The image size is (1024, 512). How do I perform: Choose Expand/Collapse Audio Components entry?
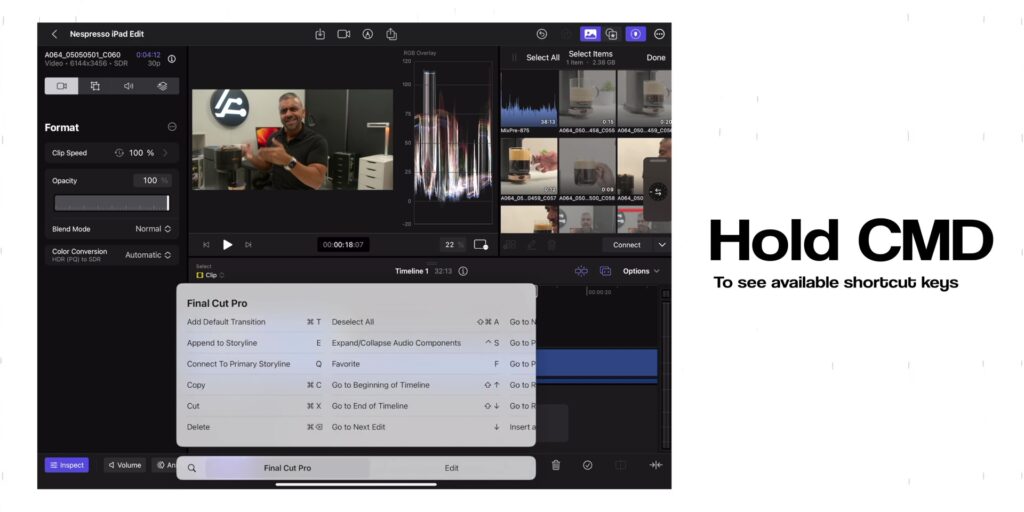(x=415, y=343)
